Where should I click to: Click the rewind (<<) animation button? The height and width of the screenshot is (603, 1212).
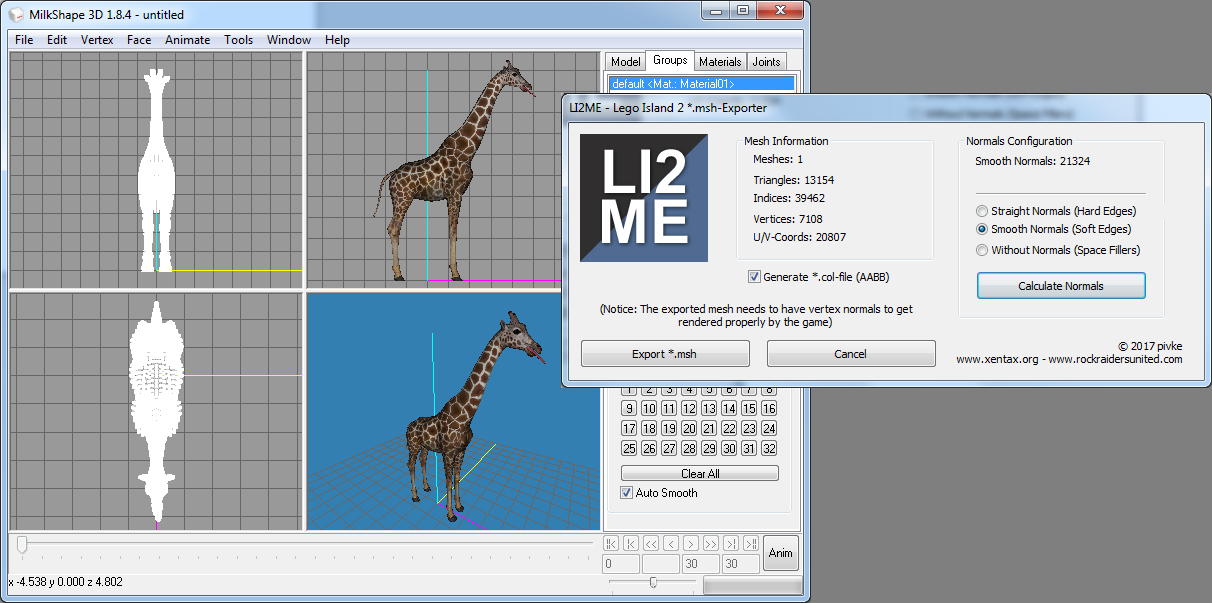pyautogui.click(x=651, y=543)
